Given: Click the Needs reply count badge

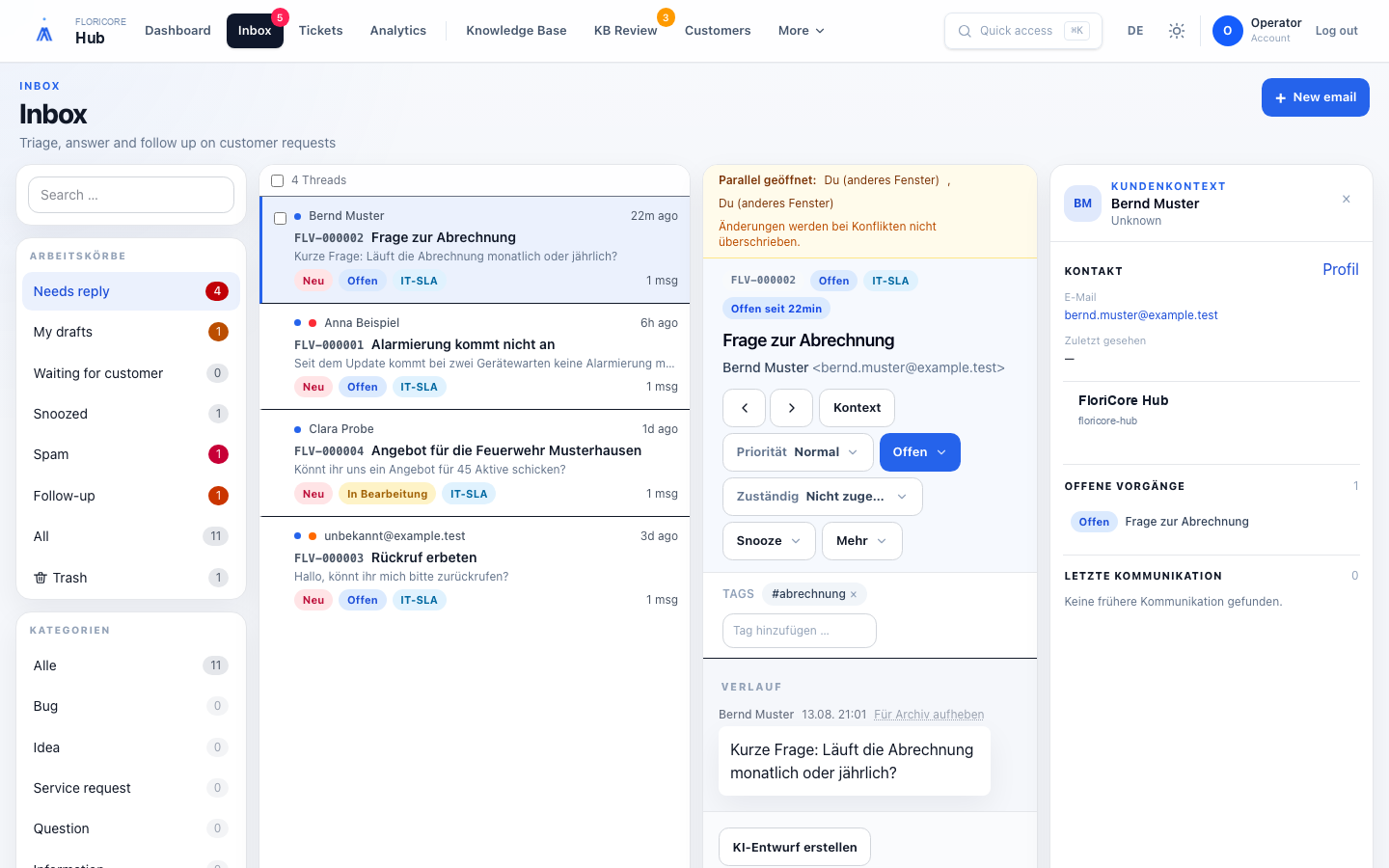Looking at the screenshot, I should [x=217, y=291].
